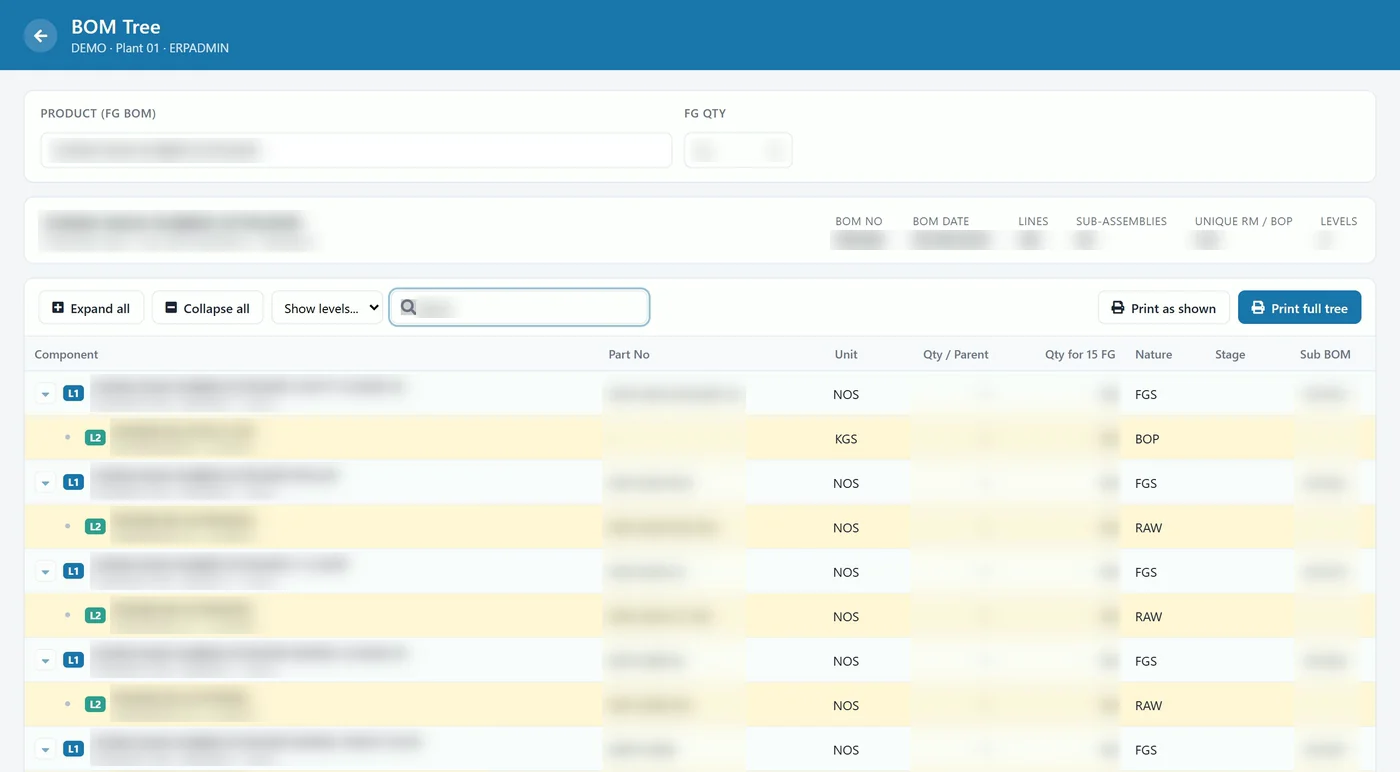Click the Part No column header
This screenshot has height=772, width=1400.
coord(629,354)
